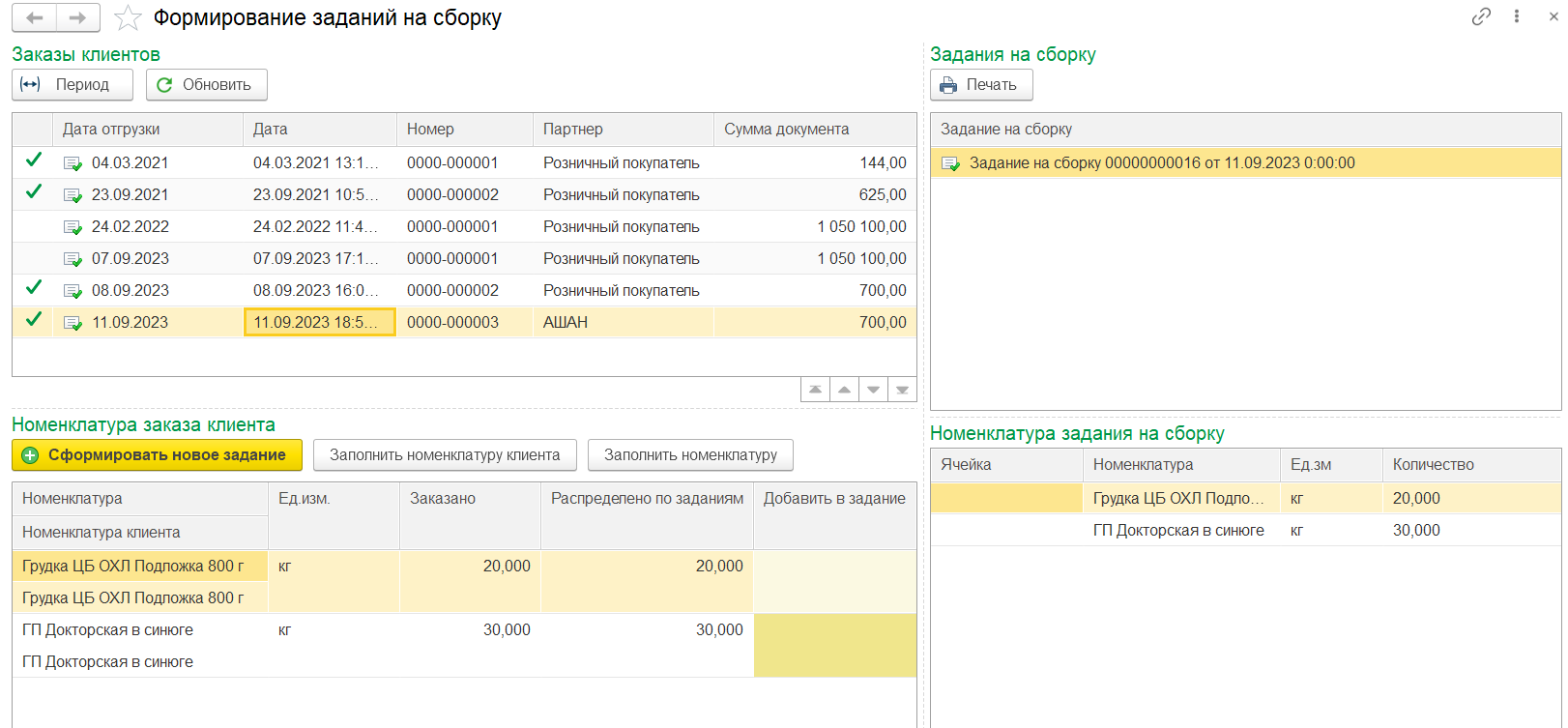Click document icon of 23.09.2021 order

click(x=73, y=195)
